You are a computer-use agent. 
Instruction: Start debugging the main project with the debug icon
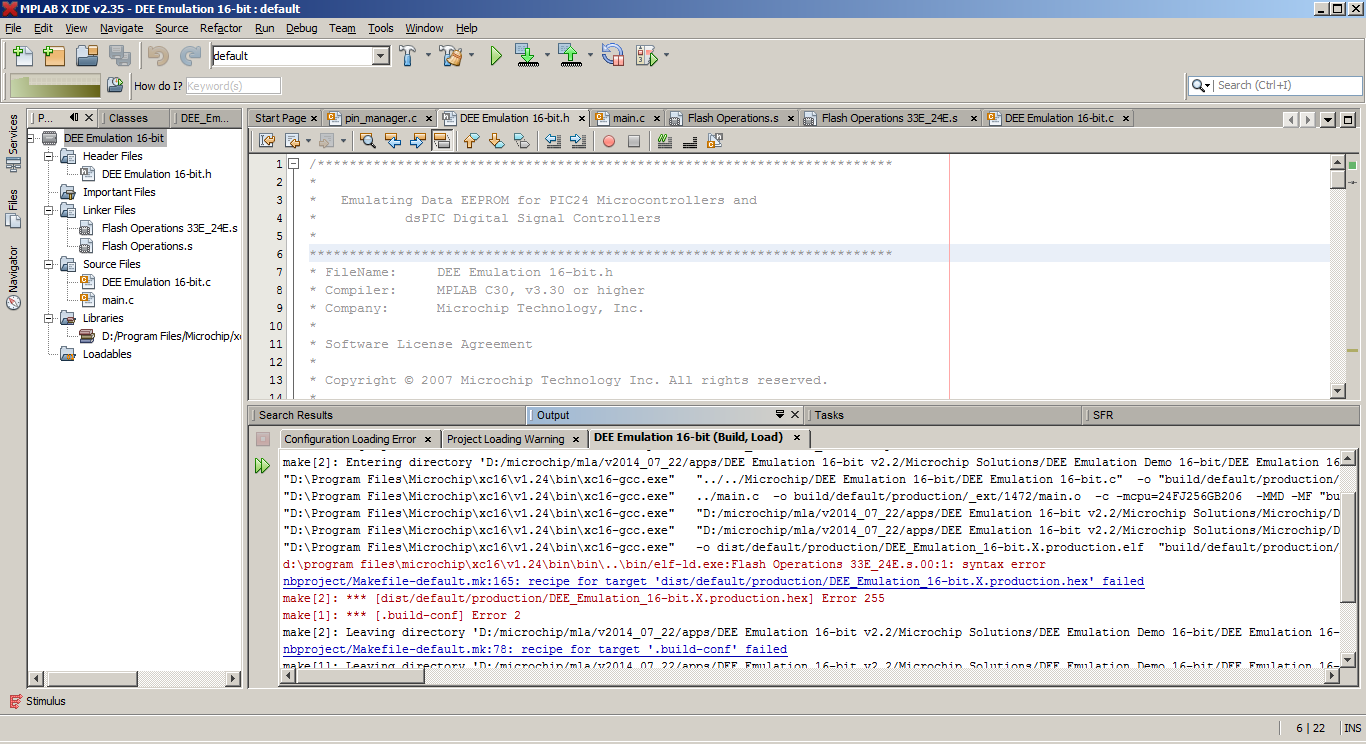pyautogui.click(x=646, y=56)
